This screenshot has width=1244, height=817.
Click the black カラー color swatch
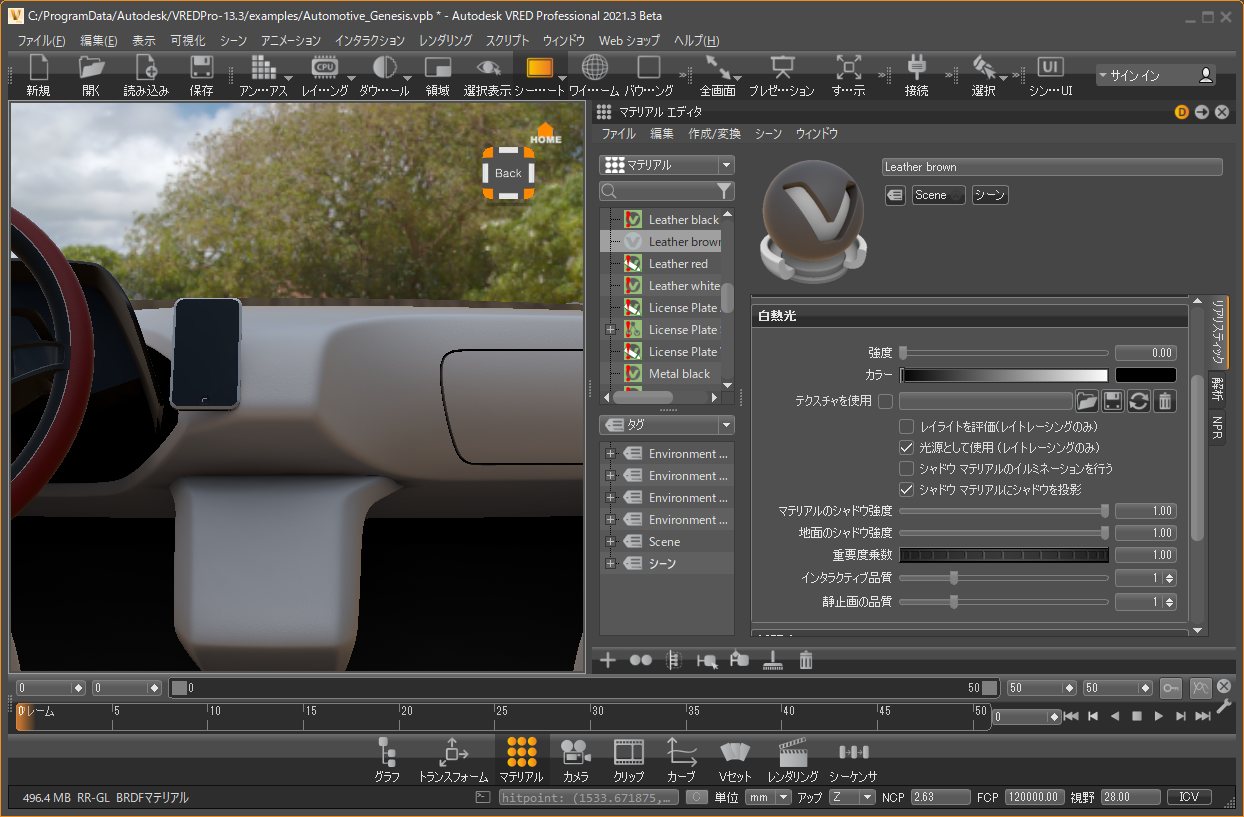[1146, 375]
